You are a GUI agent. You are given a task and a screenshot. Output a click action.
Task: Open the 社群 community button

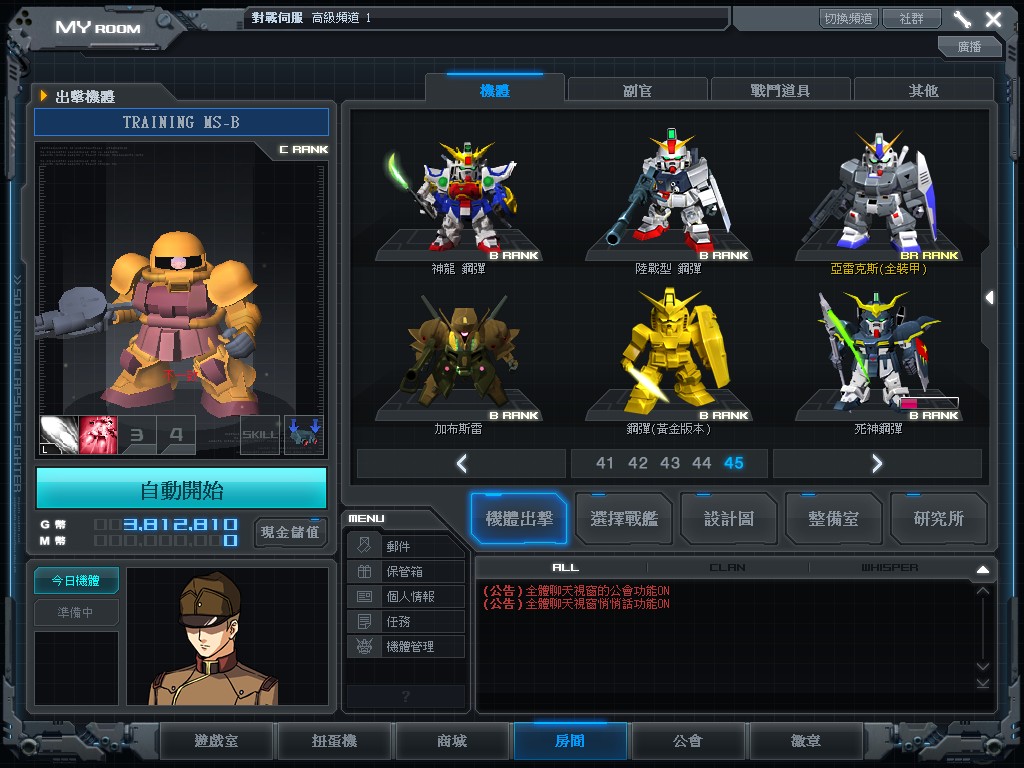click(912, 18)
